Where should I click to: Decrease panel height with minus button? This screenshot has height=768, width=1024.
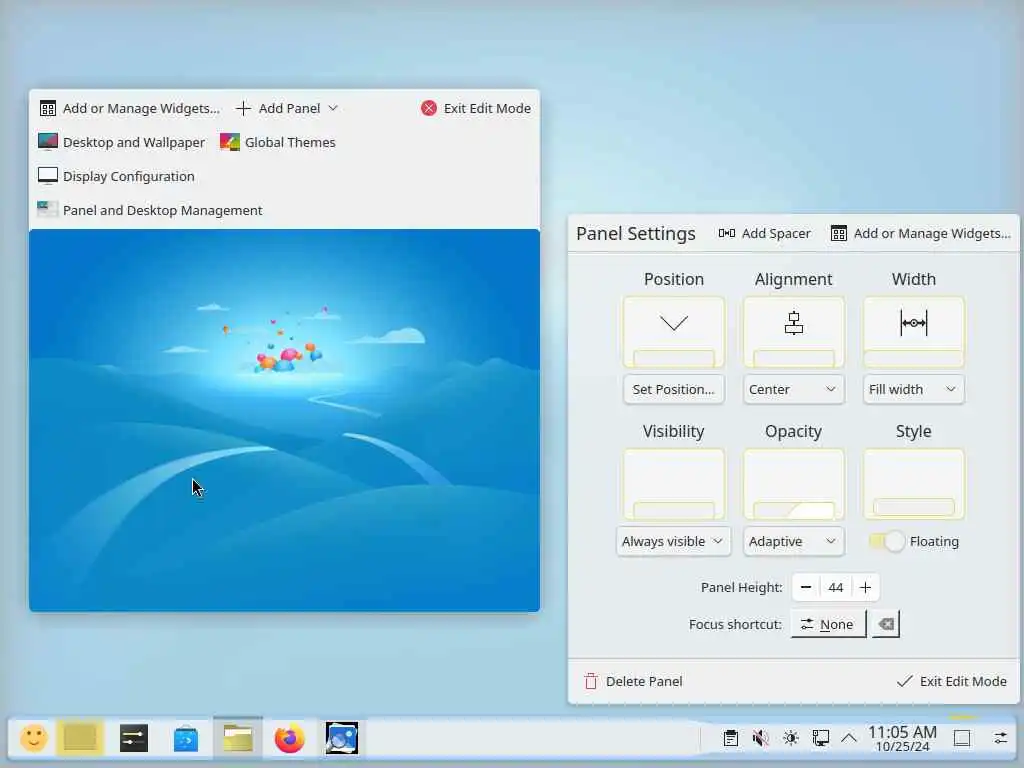806,587
